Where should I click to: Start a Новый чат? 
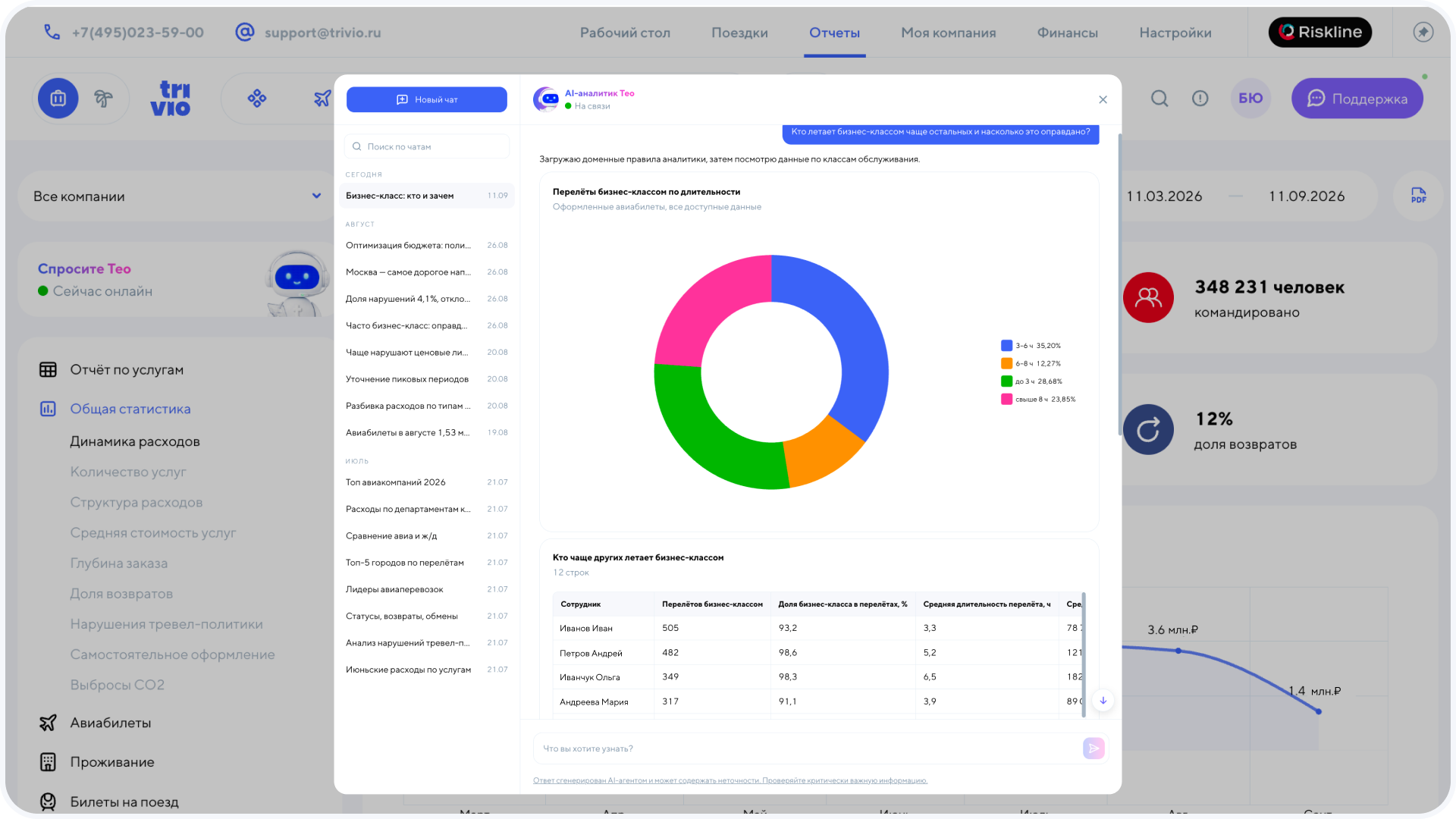pyautogui.click(x=427, y=99)
